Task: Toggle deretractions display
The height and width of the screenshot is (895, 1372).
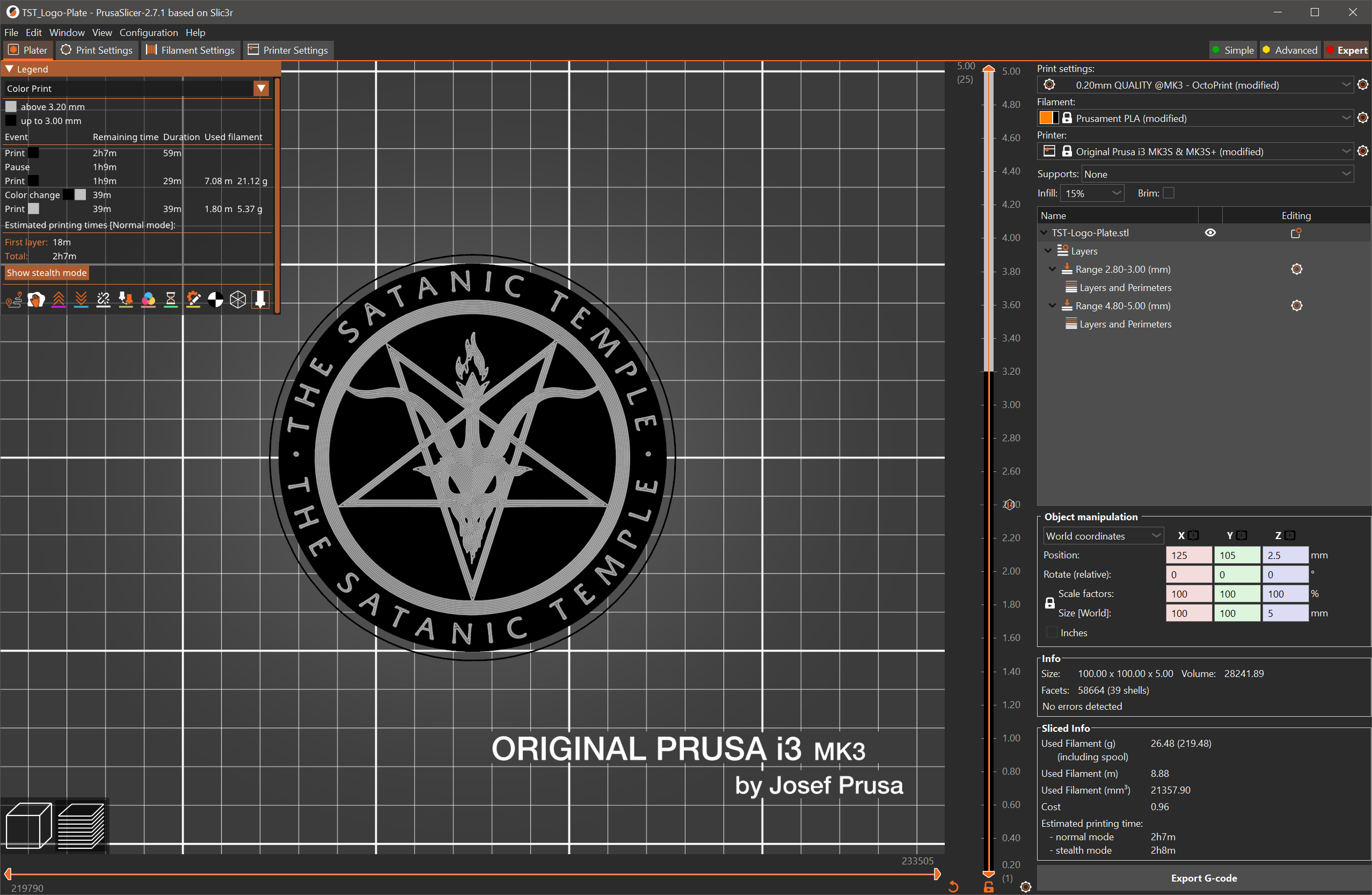Action: coord(81,299)
